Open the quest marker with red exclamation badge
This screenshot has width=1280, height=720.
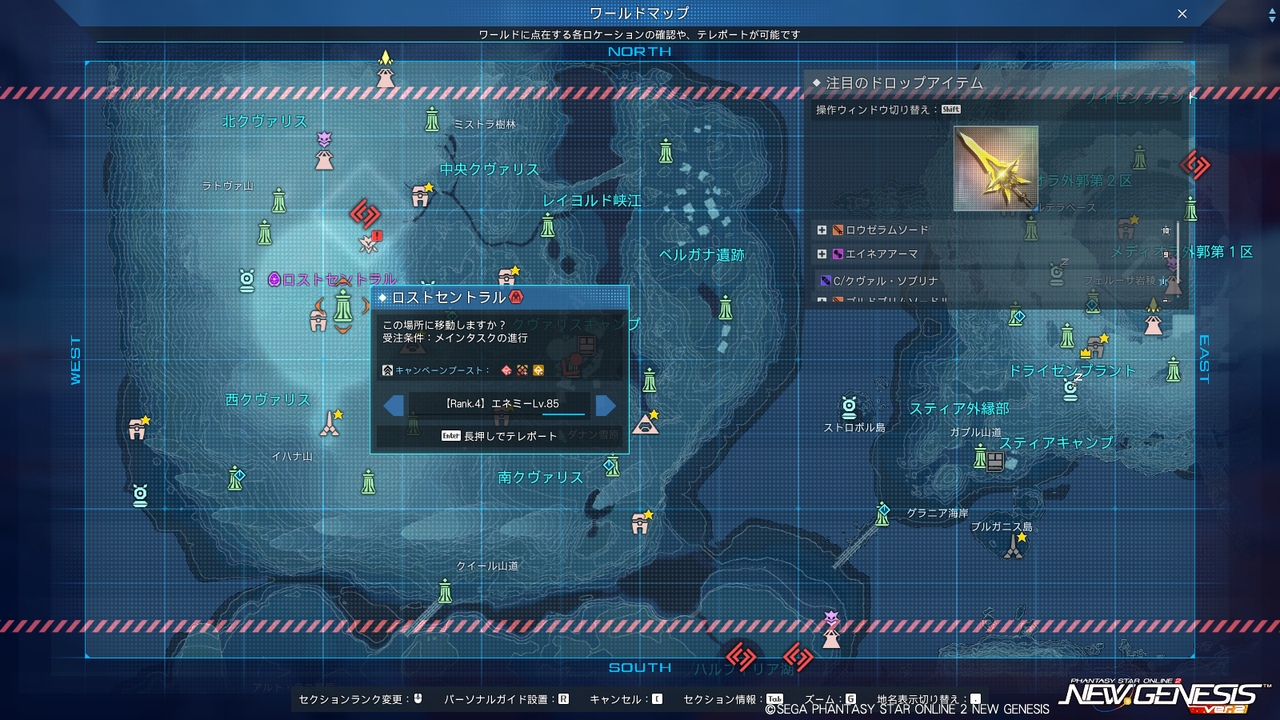point(370,242)
